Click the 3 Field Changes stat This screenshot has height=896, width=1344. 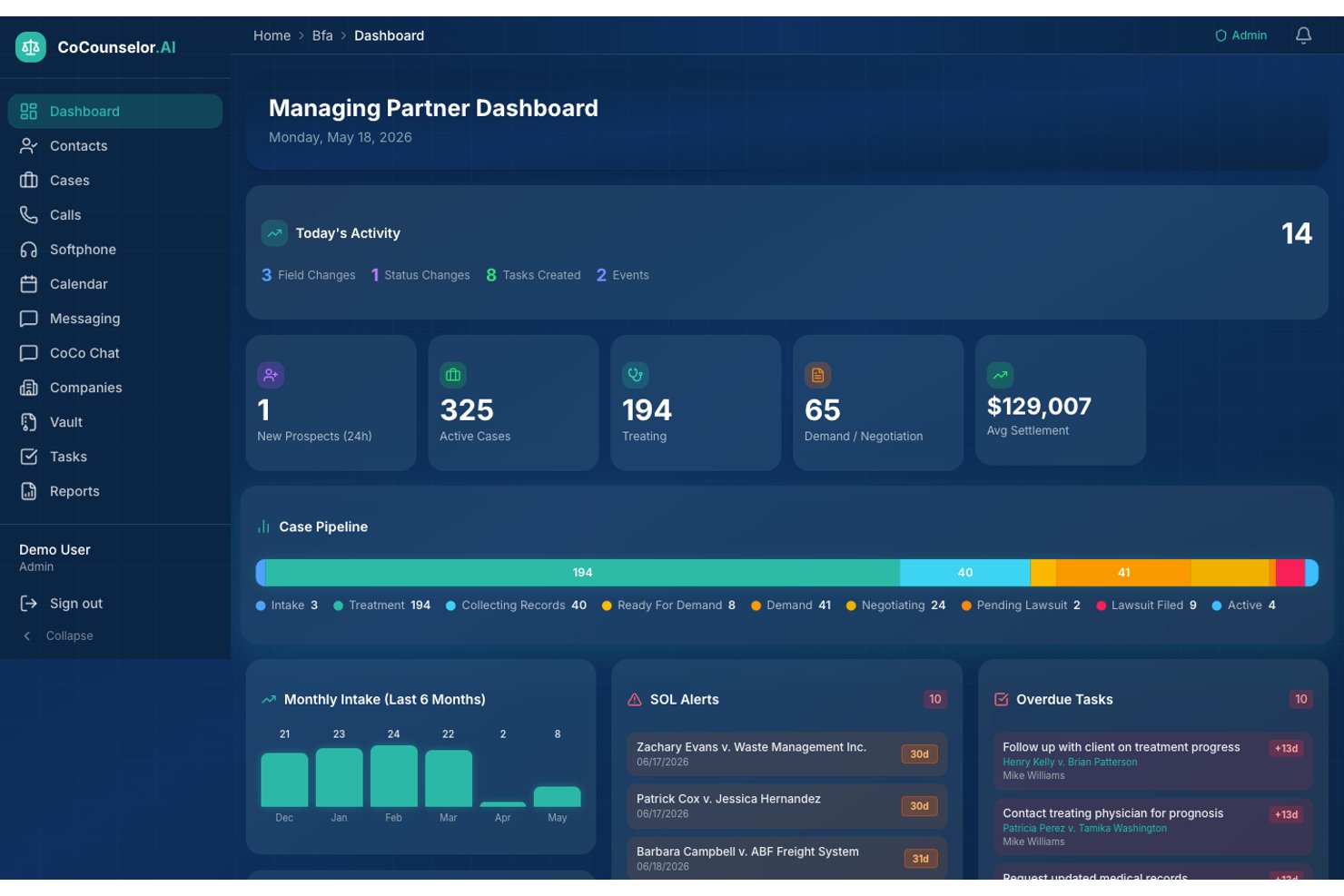click(309, 275)
